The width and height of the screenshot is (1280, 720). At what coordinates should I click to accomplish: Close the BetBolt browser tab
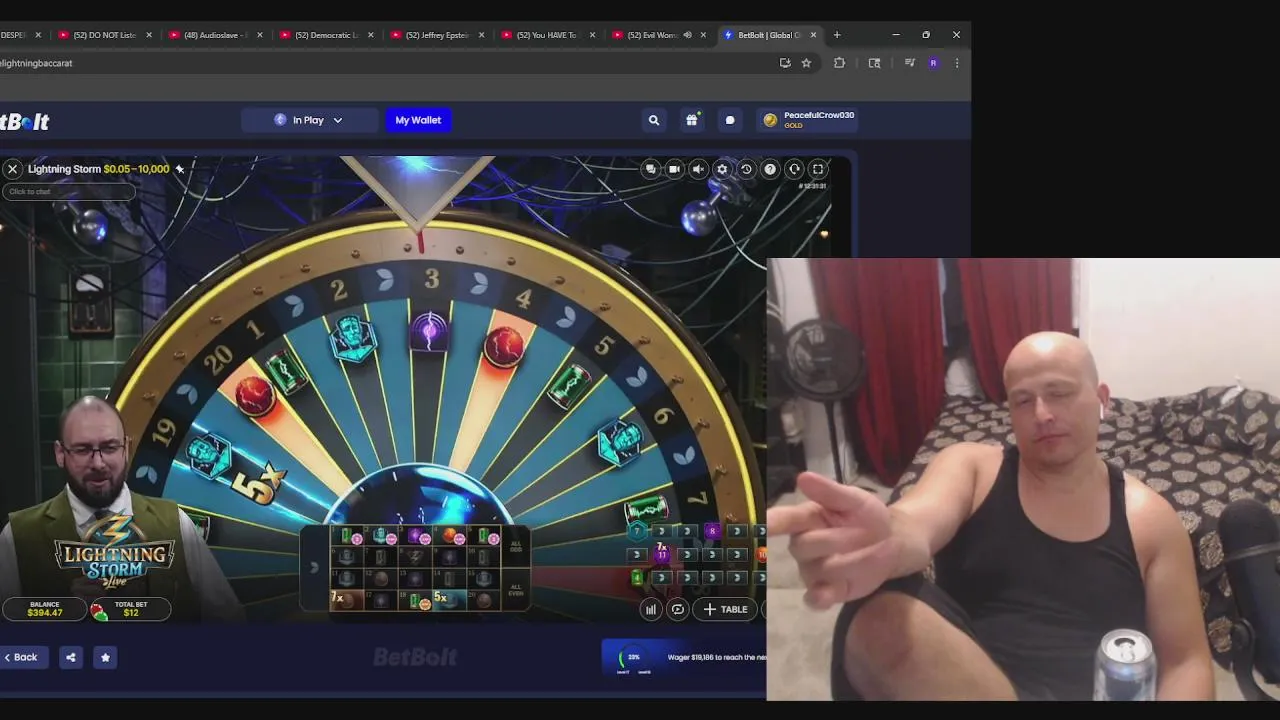(813, 35)
